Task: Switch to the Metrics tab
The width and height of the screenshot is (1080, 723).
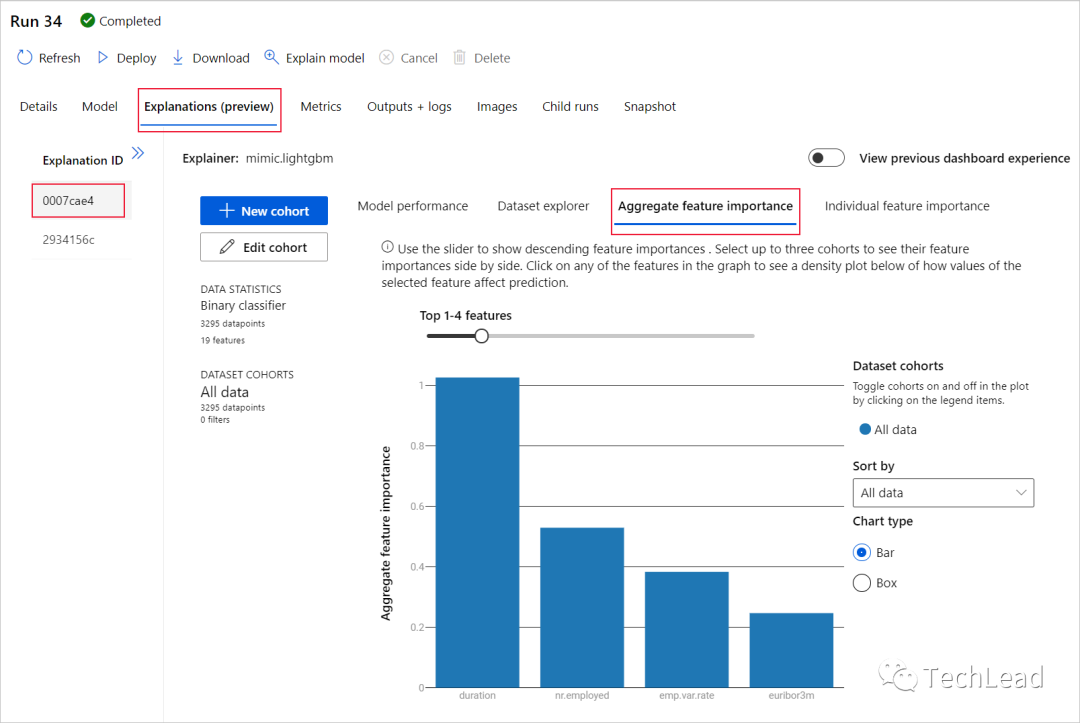Action: [x=320, y=106]
